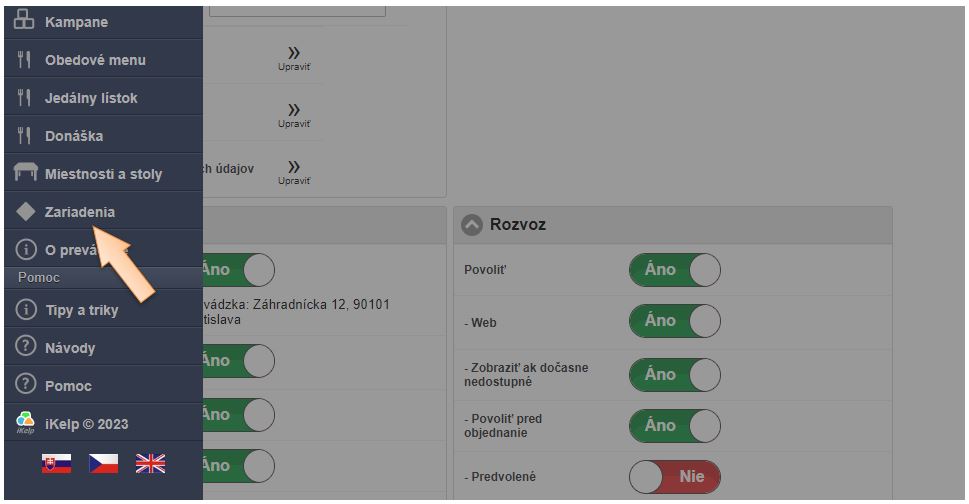Toggle Zobraziť ak dočasne nedostupné switch
The width and height of the screenshot is (969, 504).
pyautogui.click(x=674, y=374)
